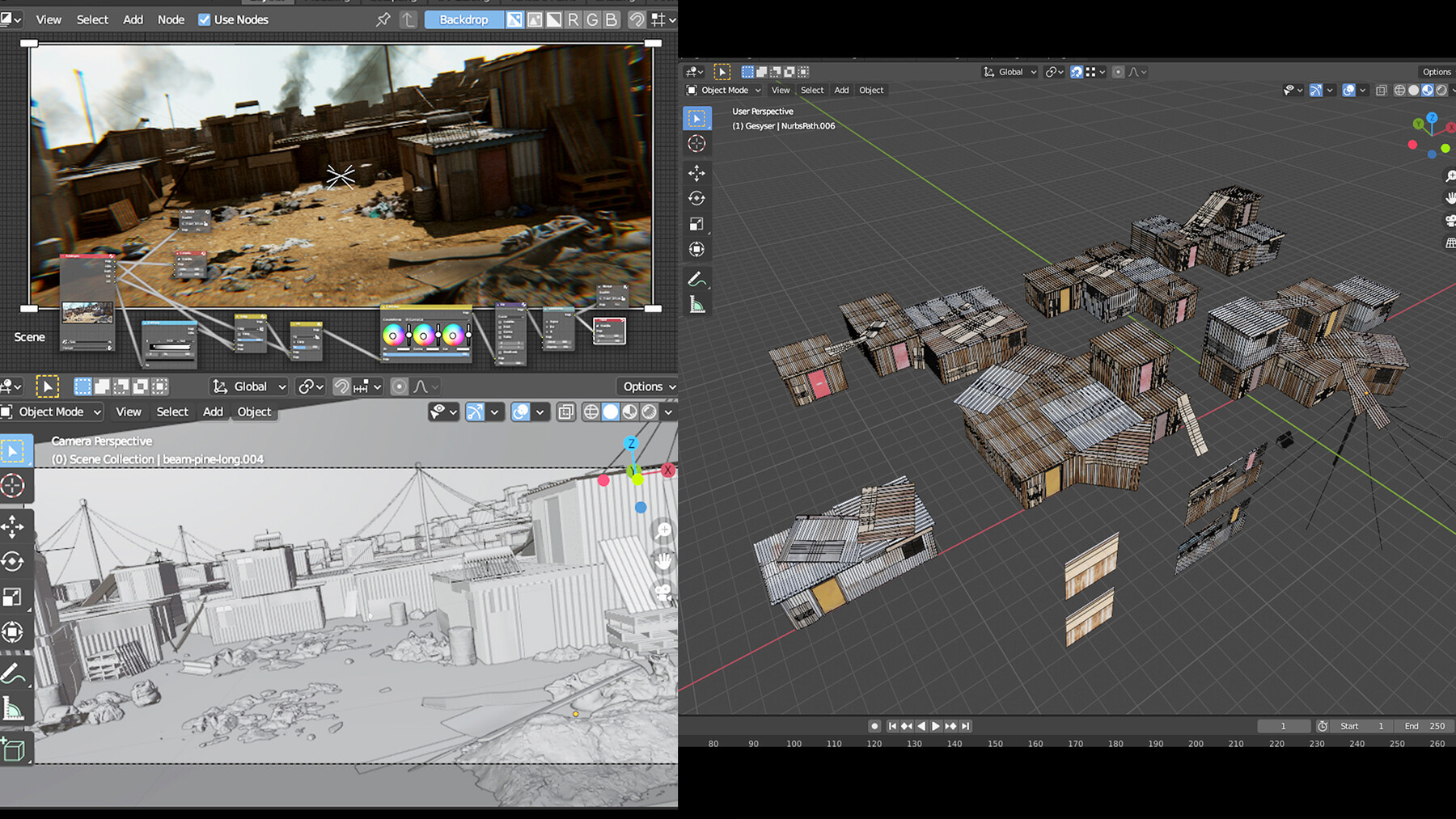Click the proportional editing falloff icon
The image size is (1456, 819).
[x=1134, y=72]
